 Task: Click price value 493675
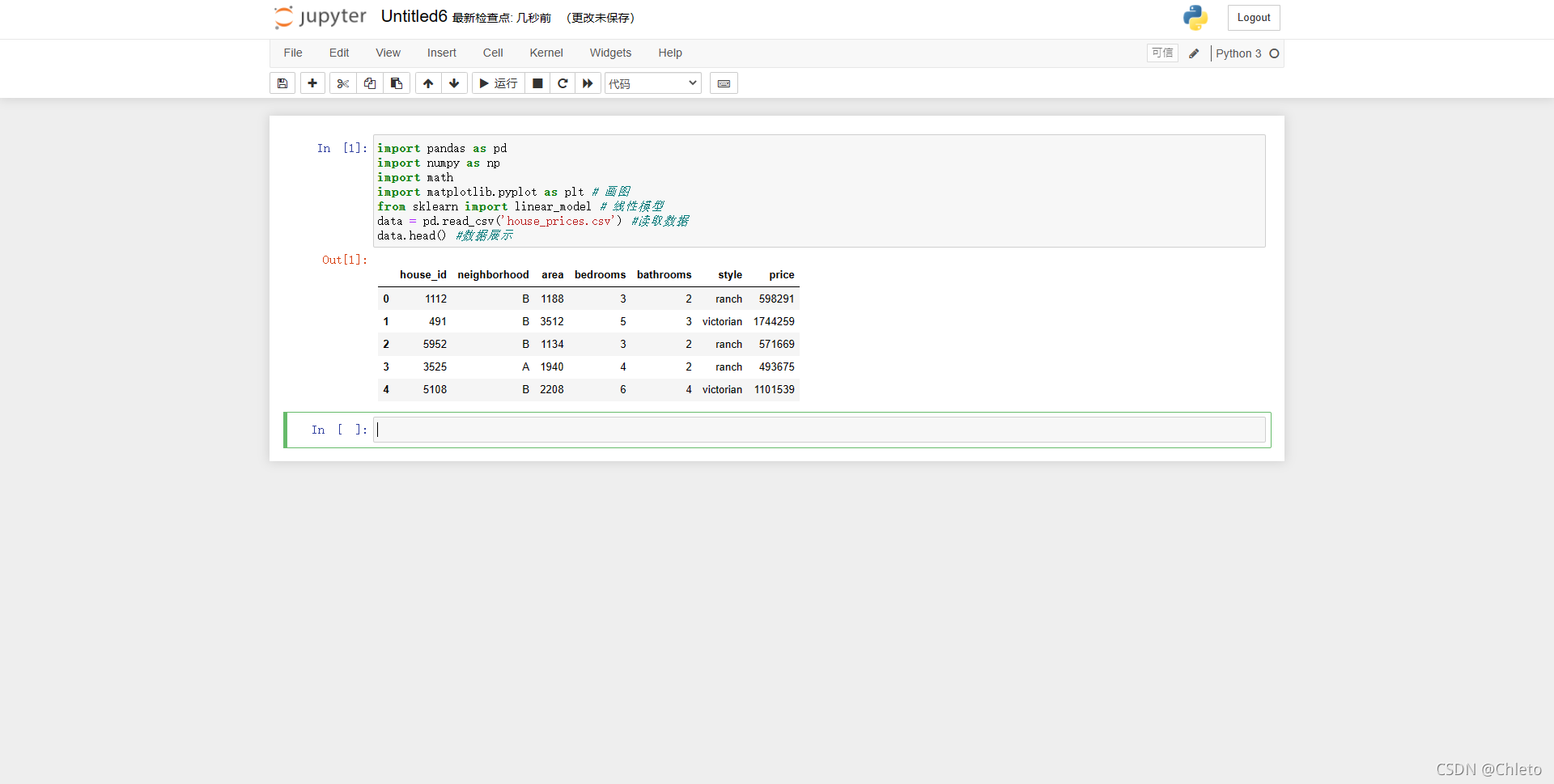pyautogui.click(x=776, y=367)
